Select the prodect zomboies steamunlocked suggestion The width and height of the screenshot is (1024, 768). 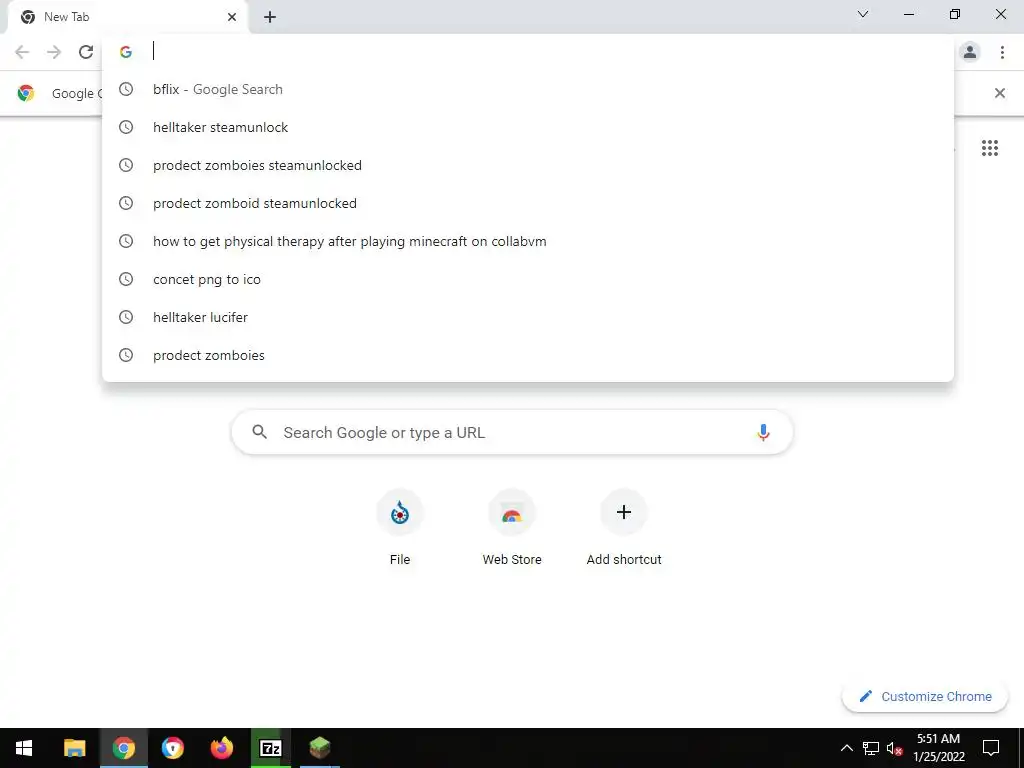click(x=528, y=165)
